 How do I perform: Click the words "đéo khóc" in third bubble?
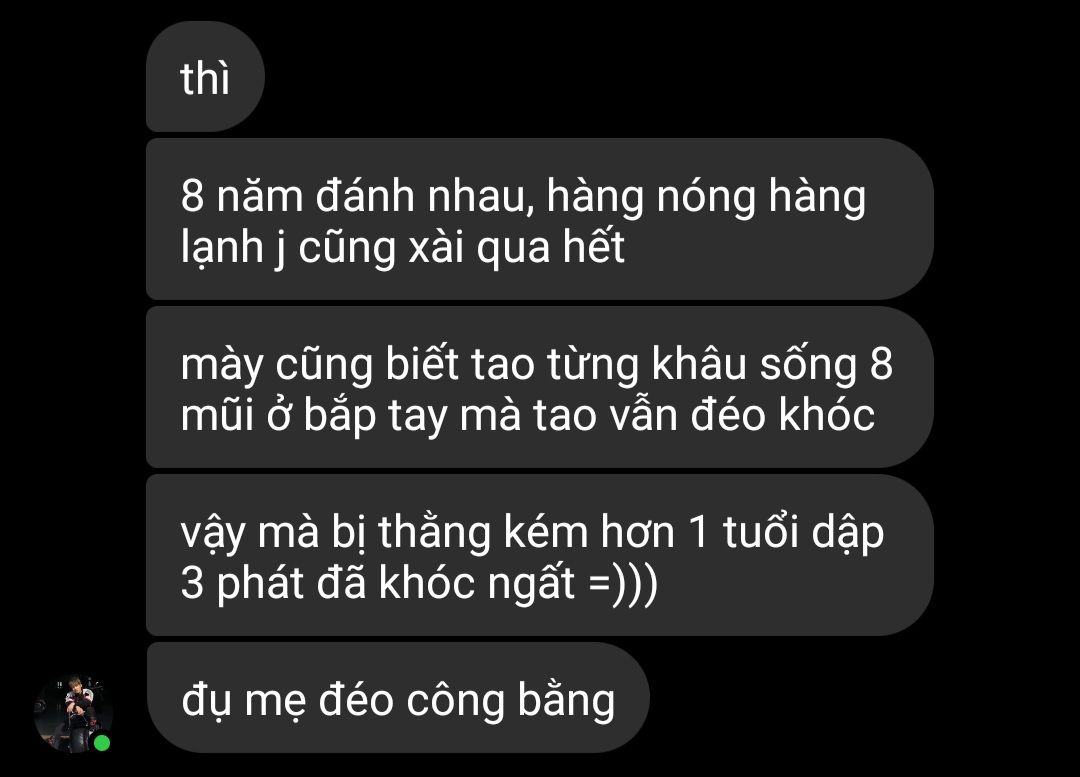[782, 414]
